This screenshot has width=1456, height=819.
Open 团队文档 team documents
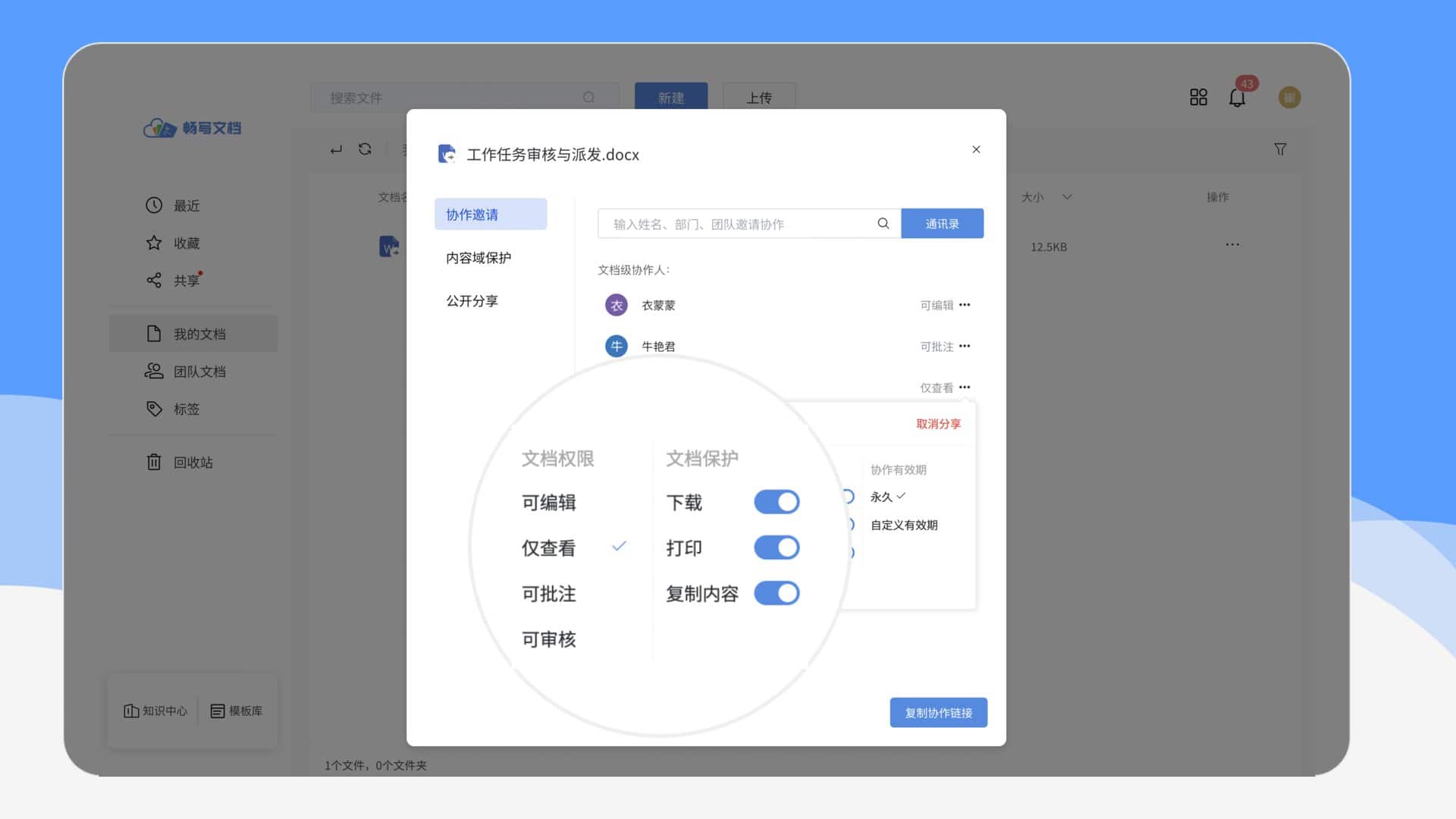[187, 372]
